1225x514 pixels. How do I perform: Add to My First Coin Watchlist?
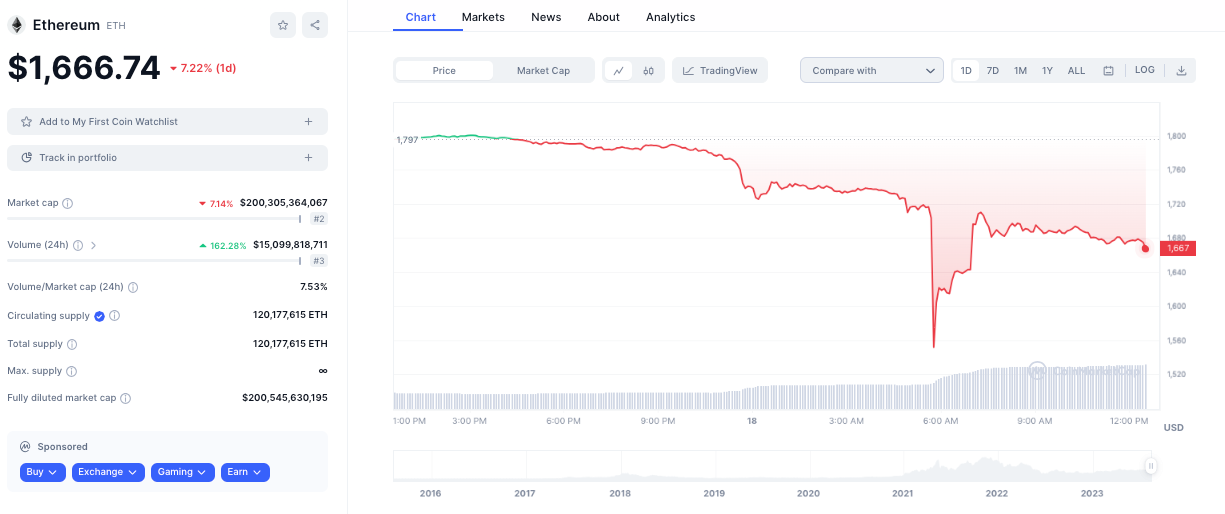click(x=167, y=122)
